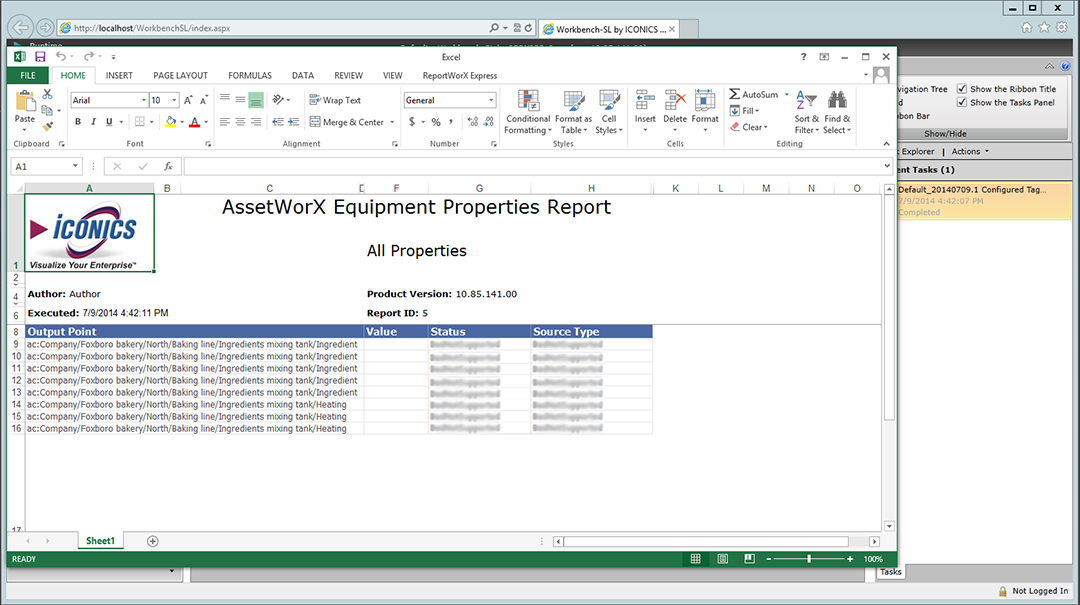This screenshot has width=1080, height=605.
Task: Switch to the FORMULAS ribbon tab
Action: point(249,75)
